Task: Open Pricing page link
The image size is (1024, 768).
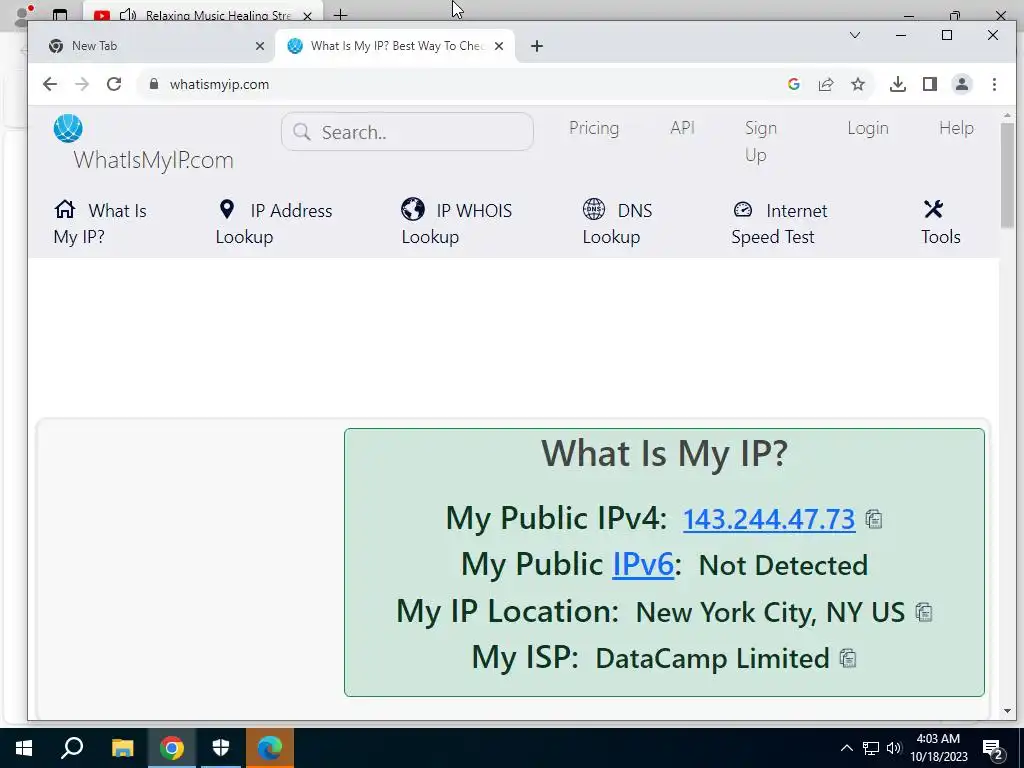Action: coord(594,128)
